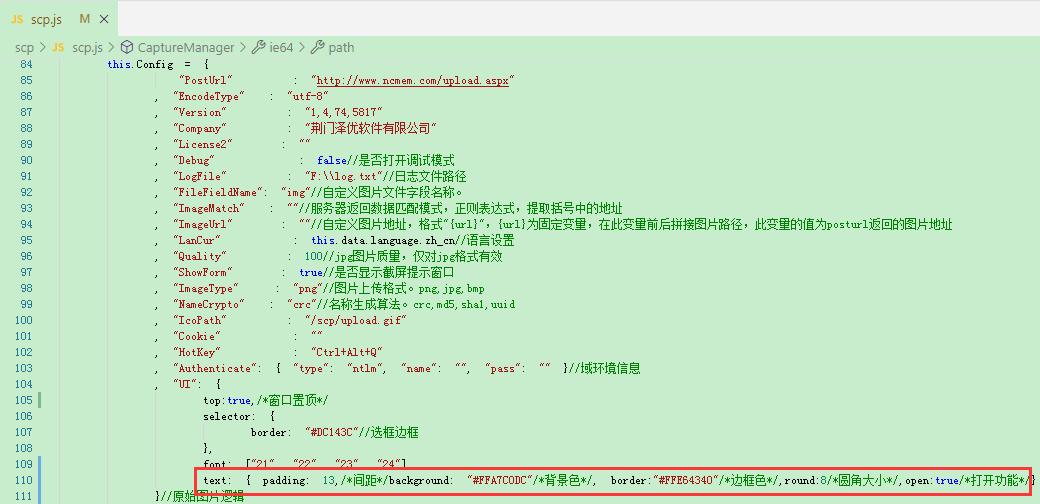Click the "png" string value
Image resolution: width=1040 pixels, height=504 pixels.
point(308,287)
